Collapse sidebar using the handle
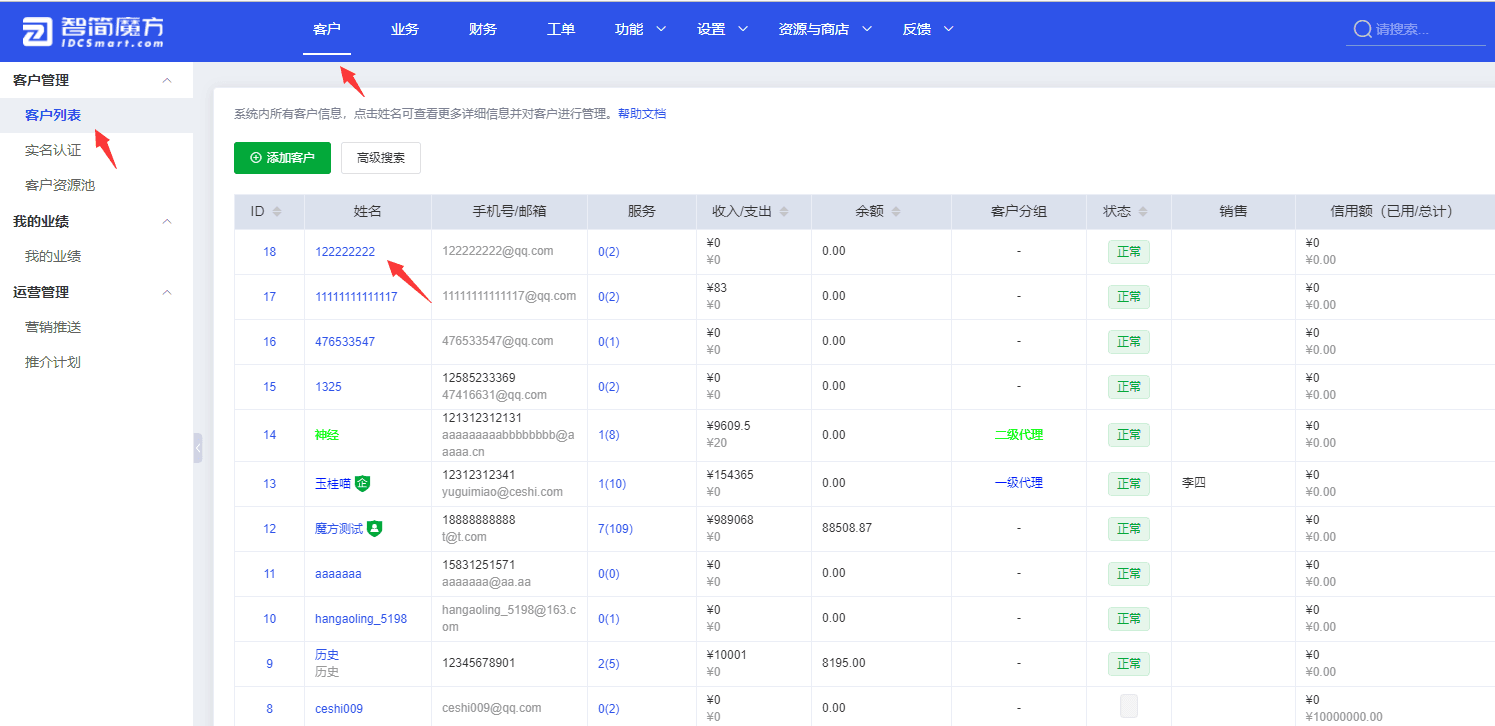 coord(198,448)
